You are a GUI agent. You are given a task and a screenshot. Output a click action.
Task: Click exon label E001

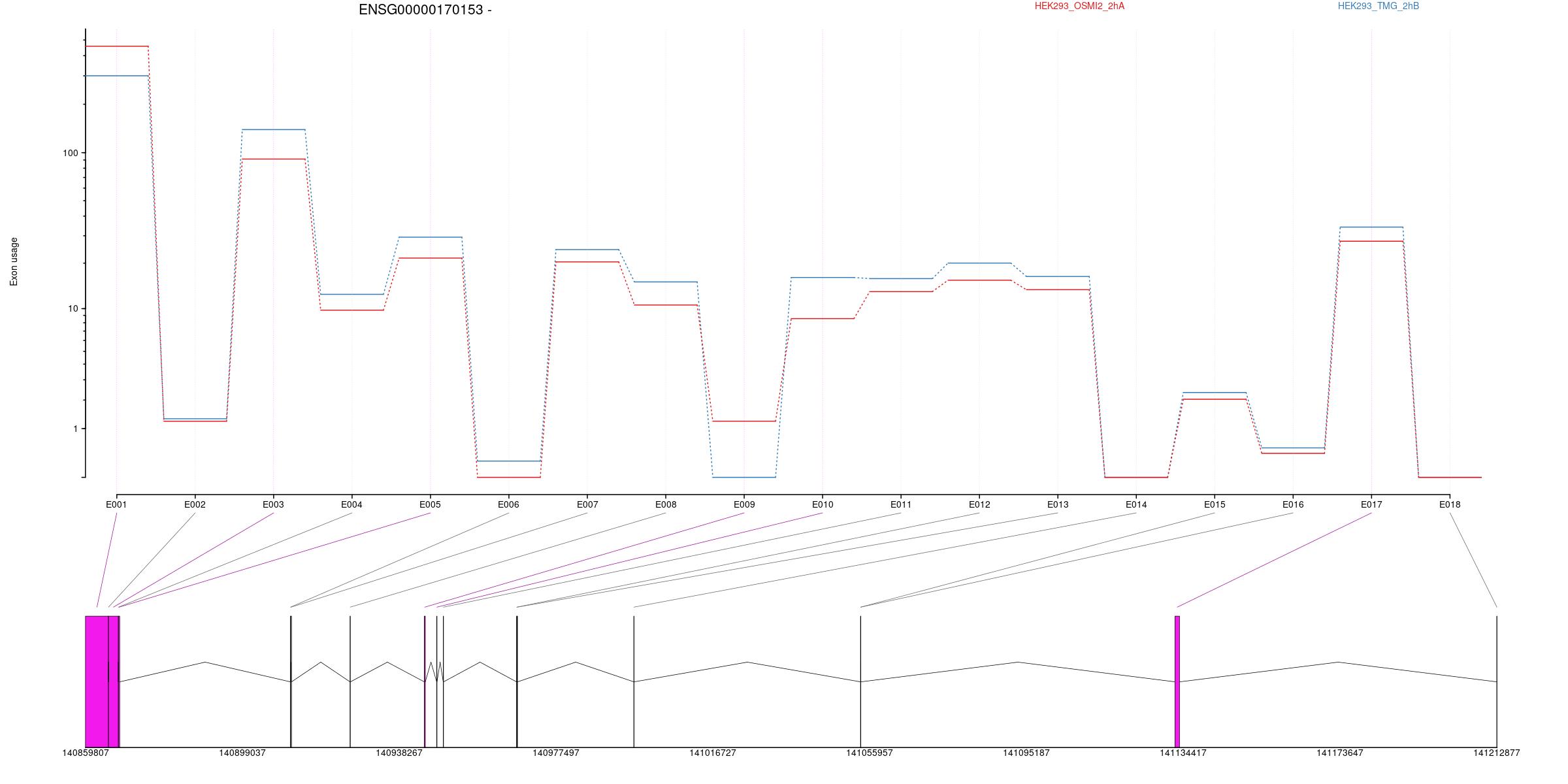pyautogui.click(x=116, y=504)
